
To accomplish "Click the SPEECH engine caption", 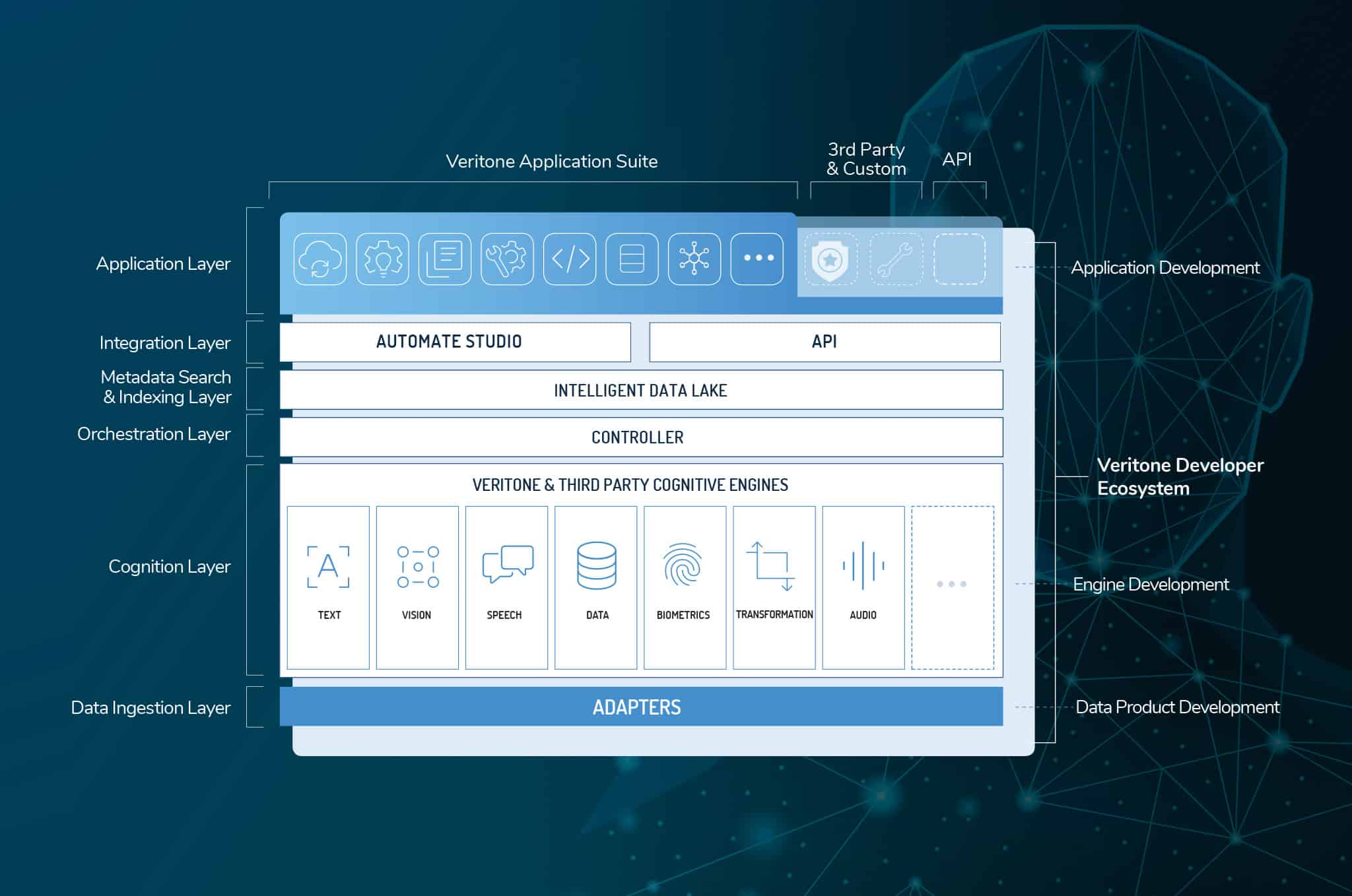I will (504, 615).
